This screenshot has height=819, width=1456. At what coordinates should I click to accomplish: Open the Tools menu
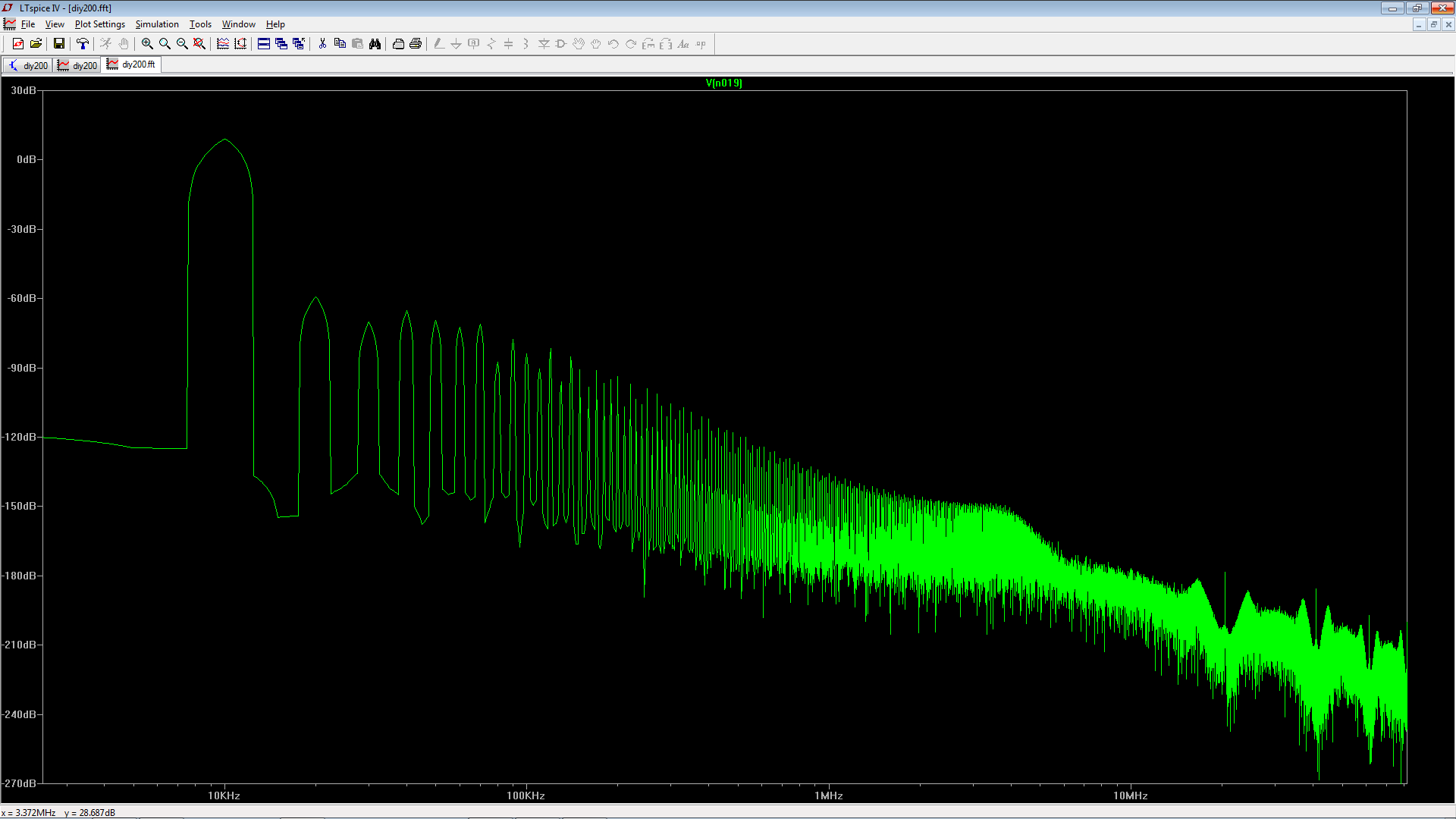click(x=200, y=24)
